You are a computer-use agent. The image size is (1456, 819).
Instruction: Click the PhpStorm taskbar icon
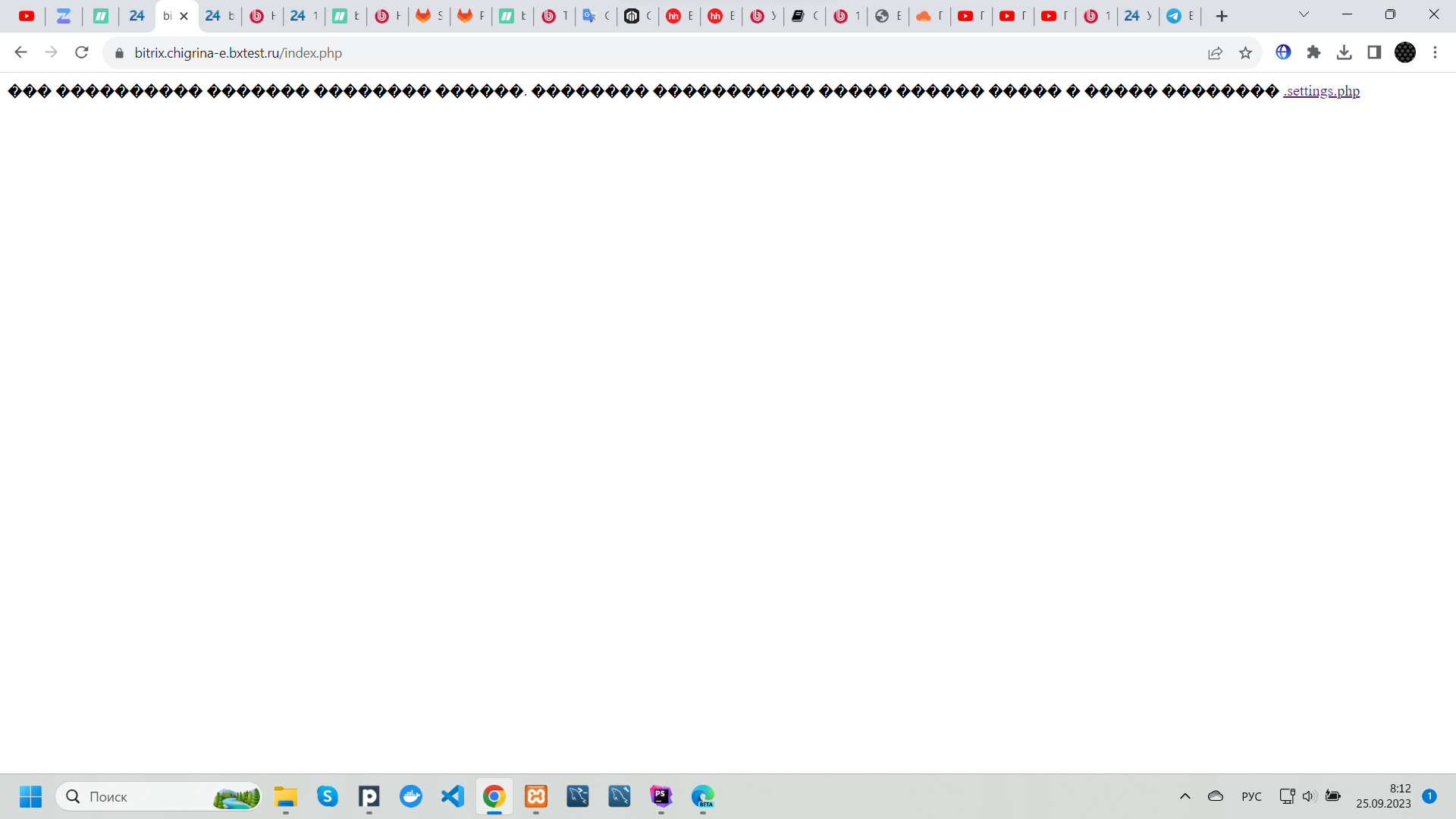661,796
